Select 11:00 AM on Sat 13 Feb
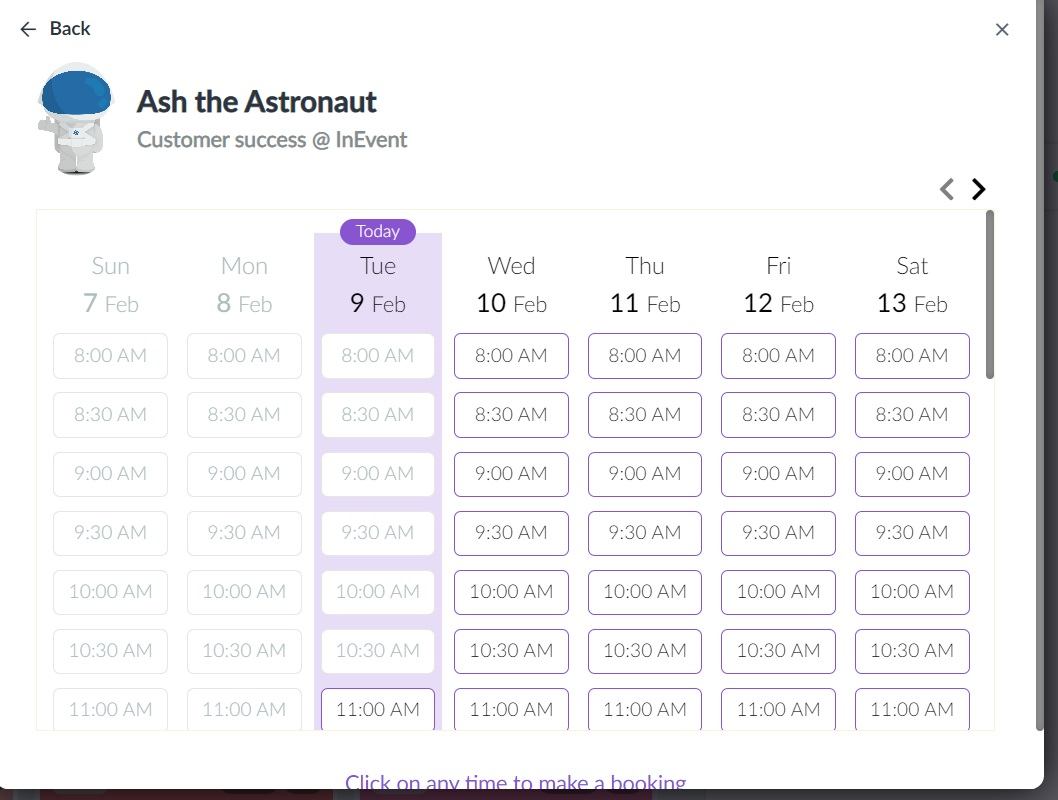Viewport: 1058px width, 800px height. 912,709
